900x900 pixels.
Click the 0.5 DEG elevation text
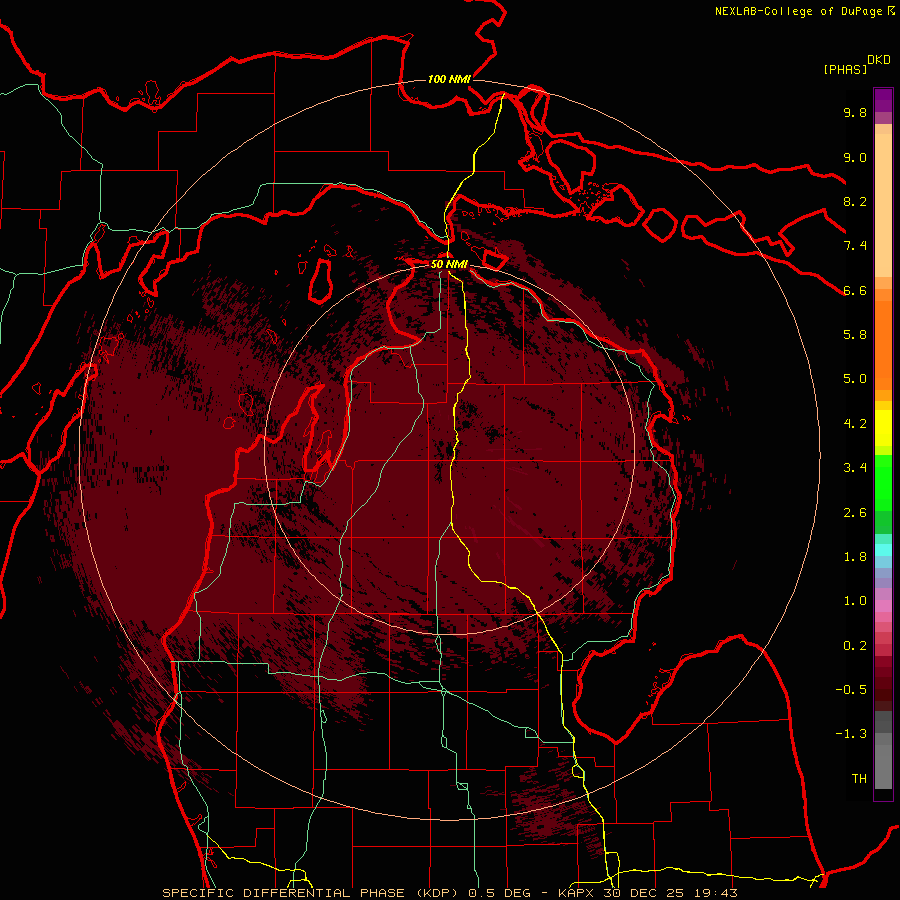point(499,893)
